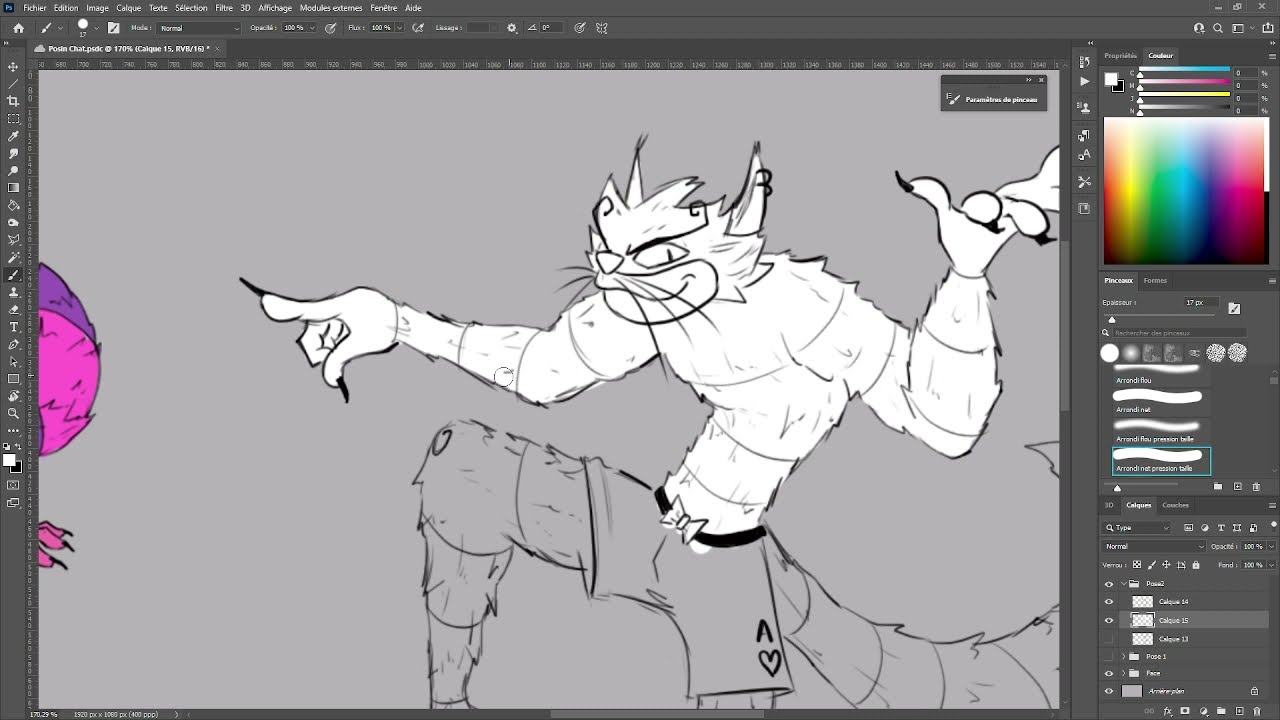The image size is (1280, 720).
Task: Toggle symmetry paint butterfly icon
Action: pyautogui.click(x=602, y=28)
